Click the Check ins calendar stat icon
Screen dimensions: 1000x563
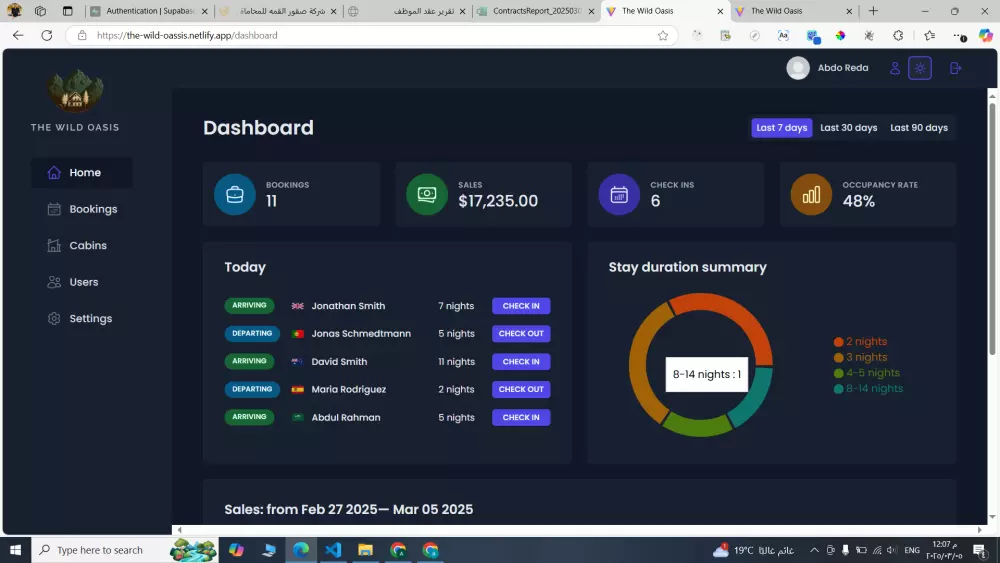pyautogui.click(x=619, y=194)
